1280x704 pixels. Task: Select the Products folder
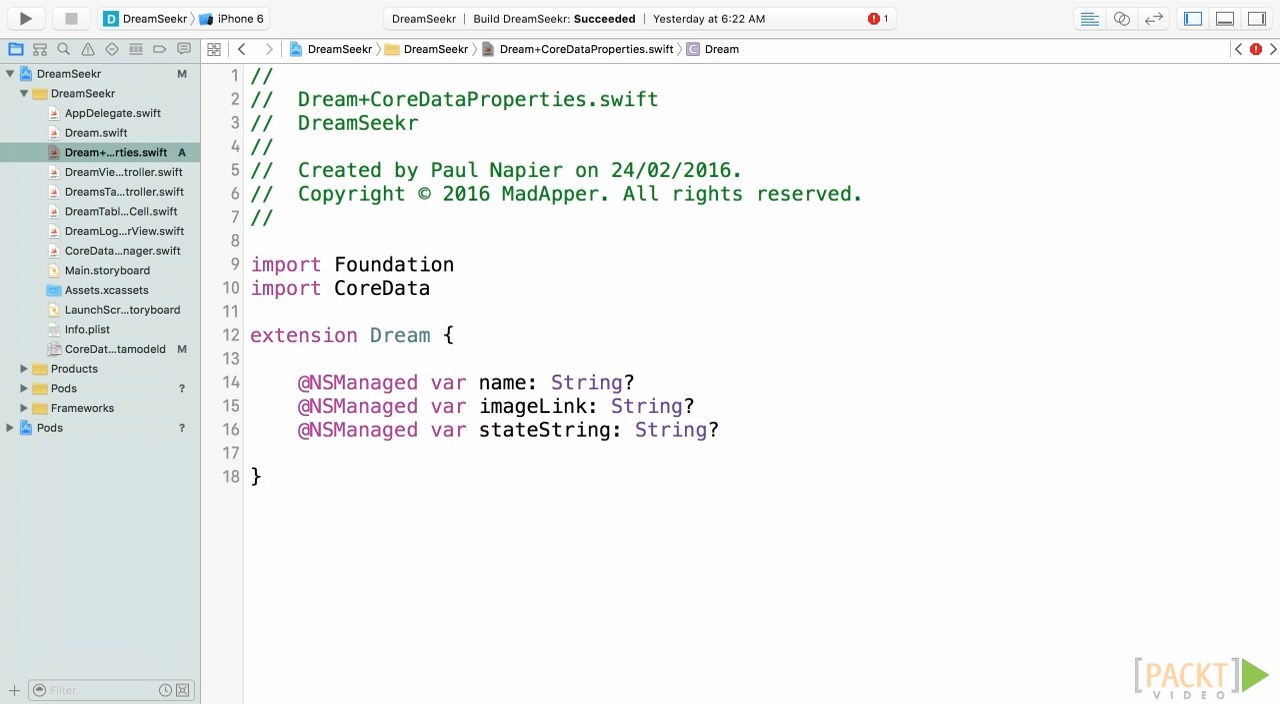point(100,369)
